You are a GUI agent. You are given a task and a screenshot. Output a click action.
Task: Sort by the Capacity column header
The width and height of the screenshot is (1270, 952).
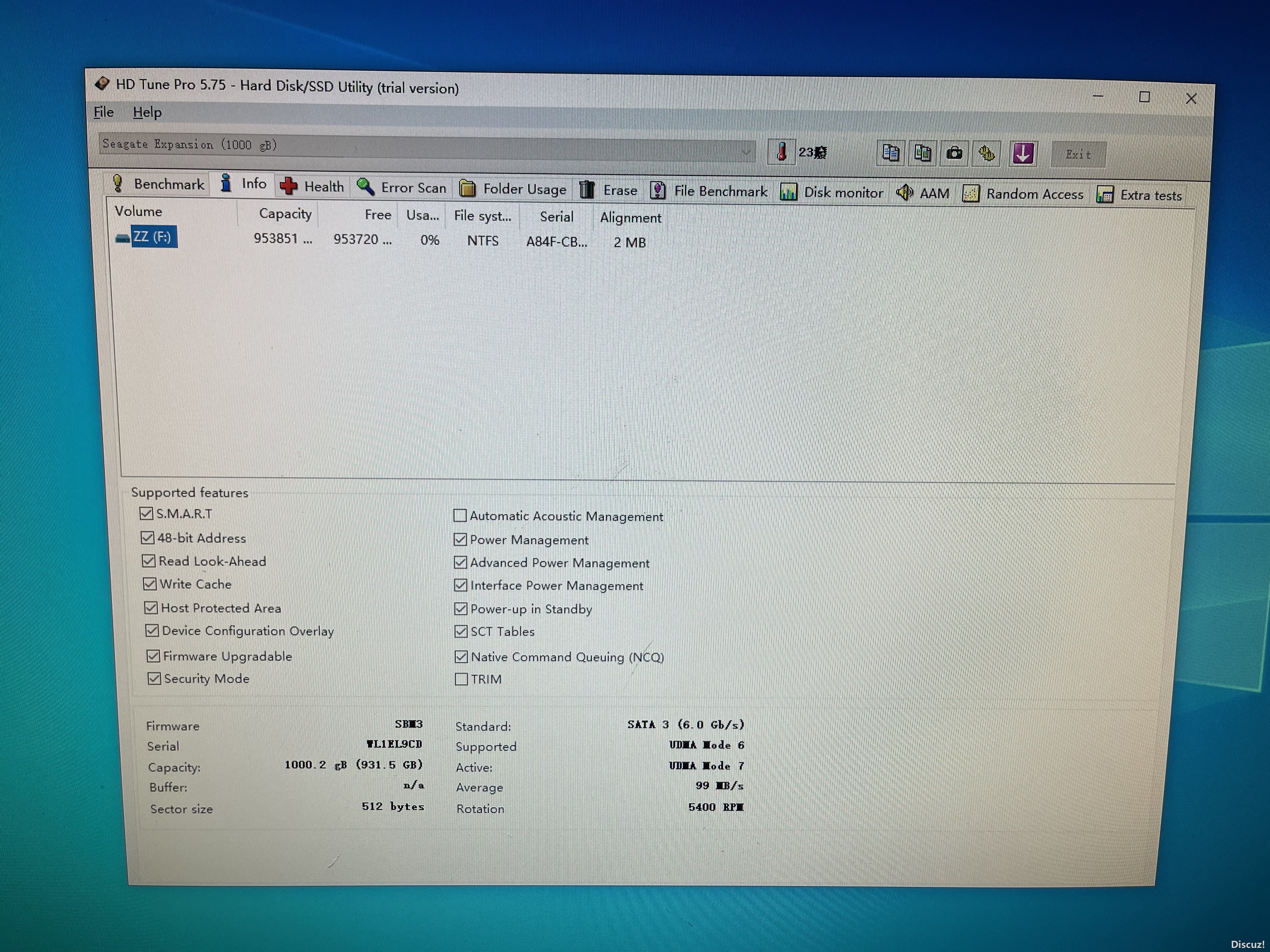pos(285,213)
